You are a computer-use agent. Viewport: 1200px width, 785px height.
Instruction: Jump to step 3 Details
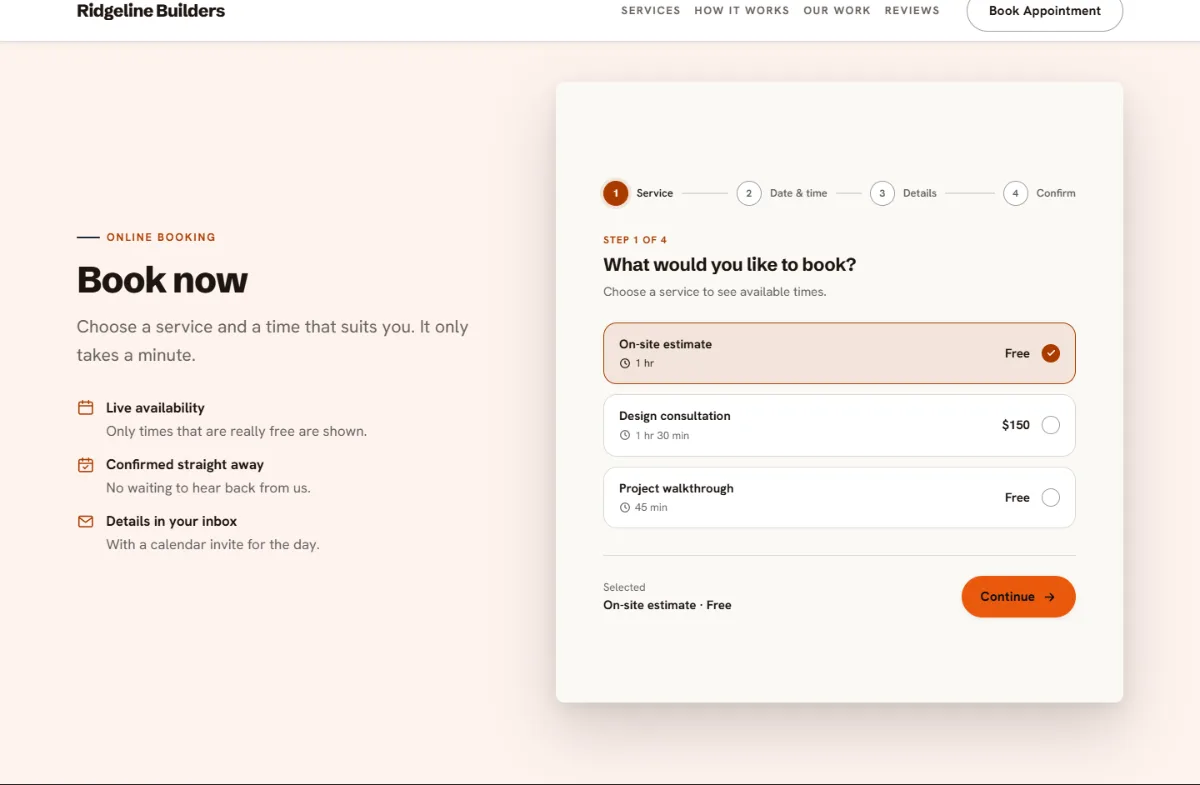pyautogui.click(x=903, y=193)
